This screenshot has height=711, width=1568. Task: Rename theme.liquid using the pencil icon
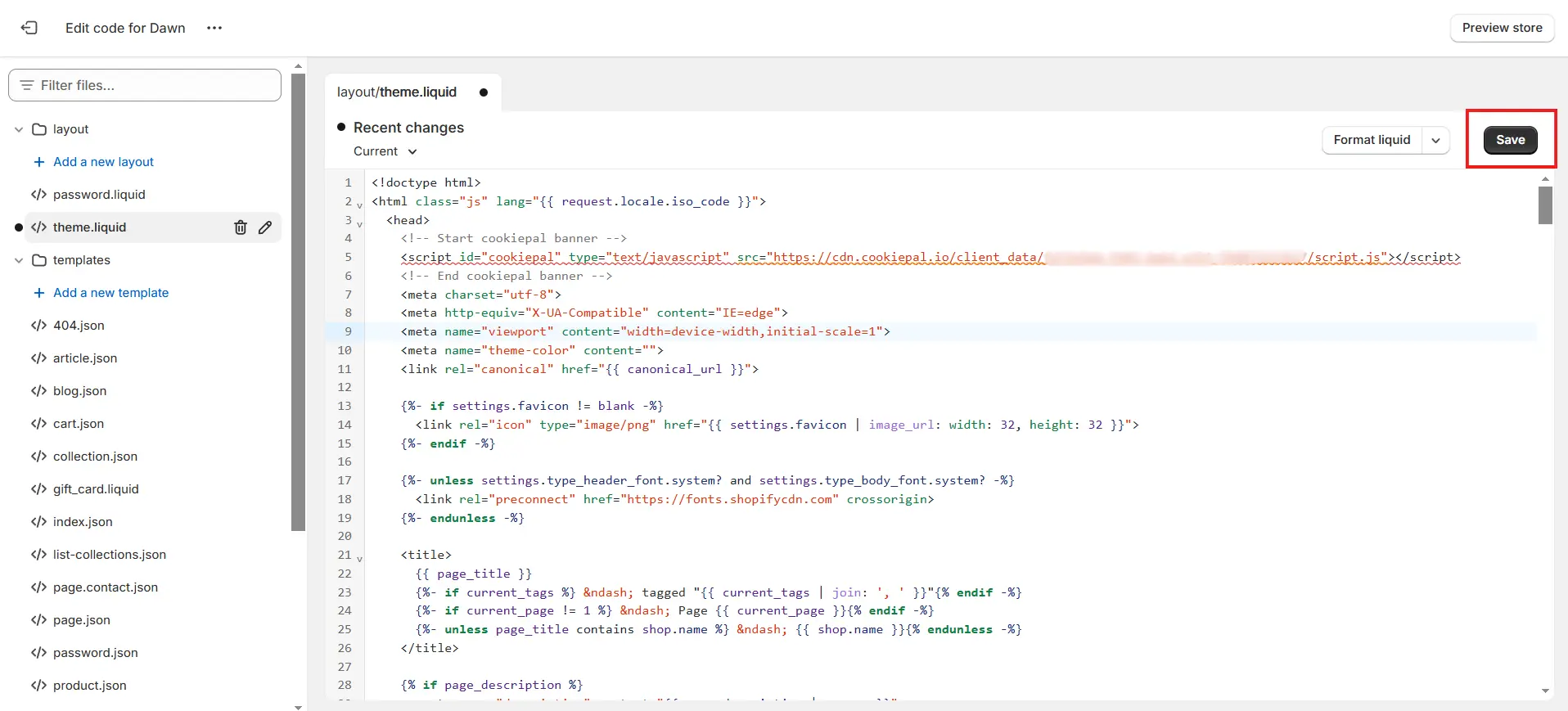(265, 227)
